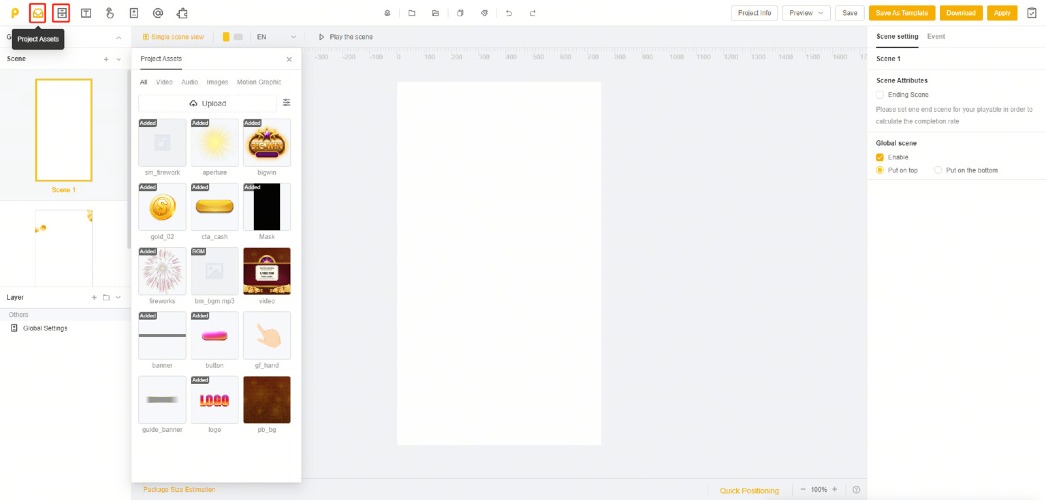Click the yellow P app logo
Viewport: 1046px width, 500px height.
[15, 13]
